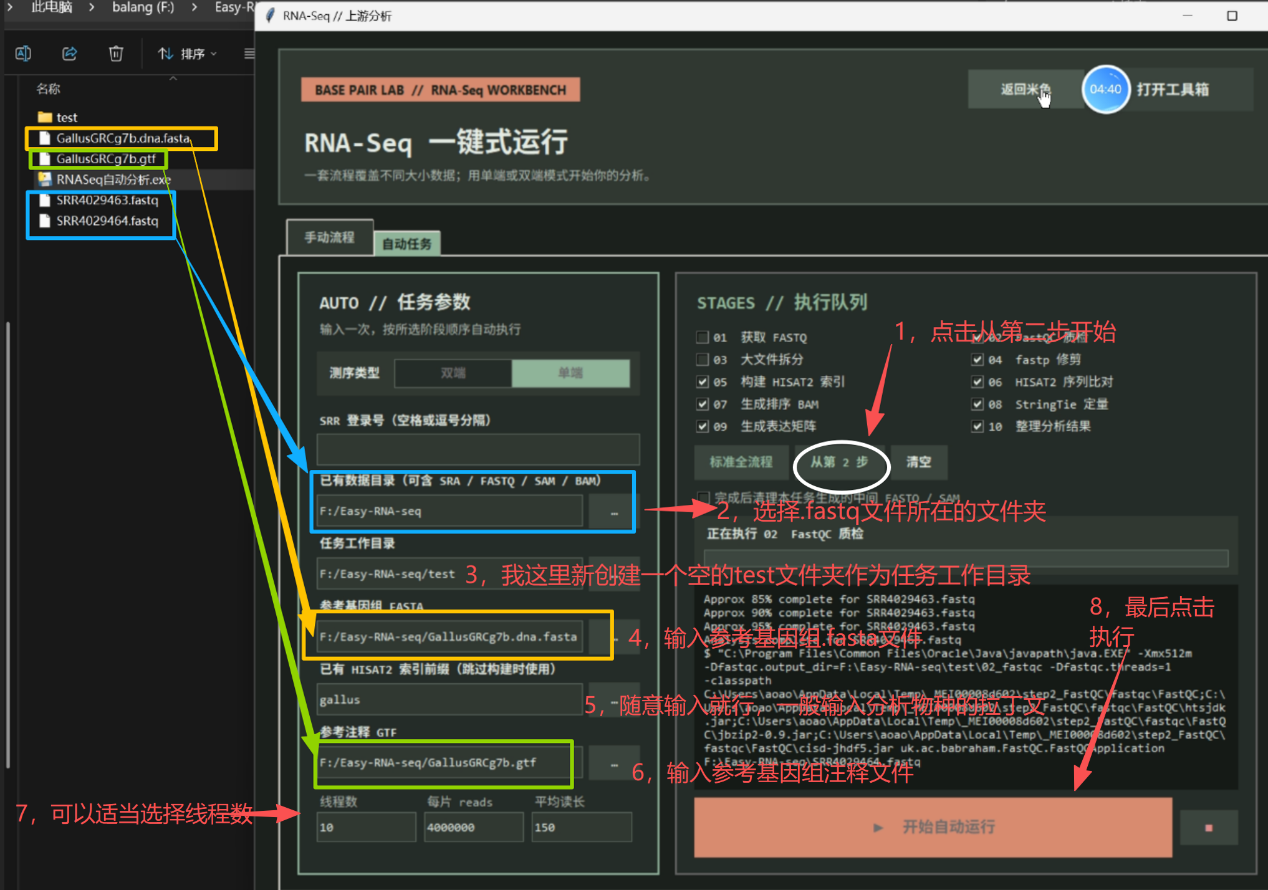Viewport: 1268px width, 890px height.
Task: Uncheck stage 08 StringTie 定量
Action: click(x=977, y=404)
